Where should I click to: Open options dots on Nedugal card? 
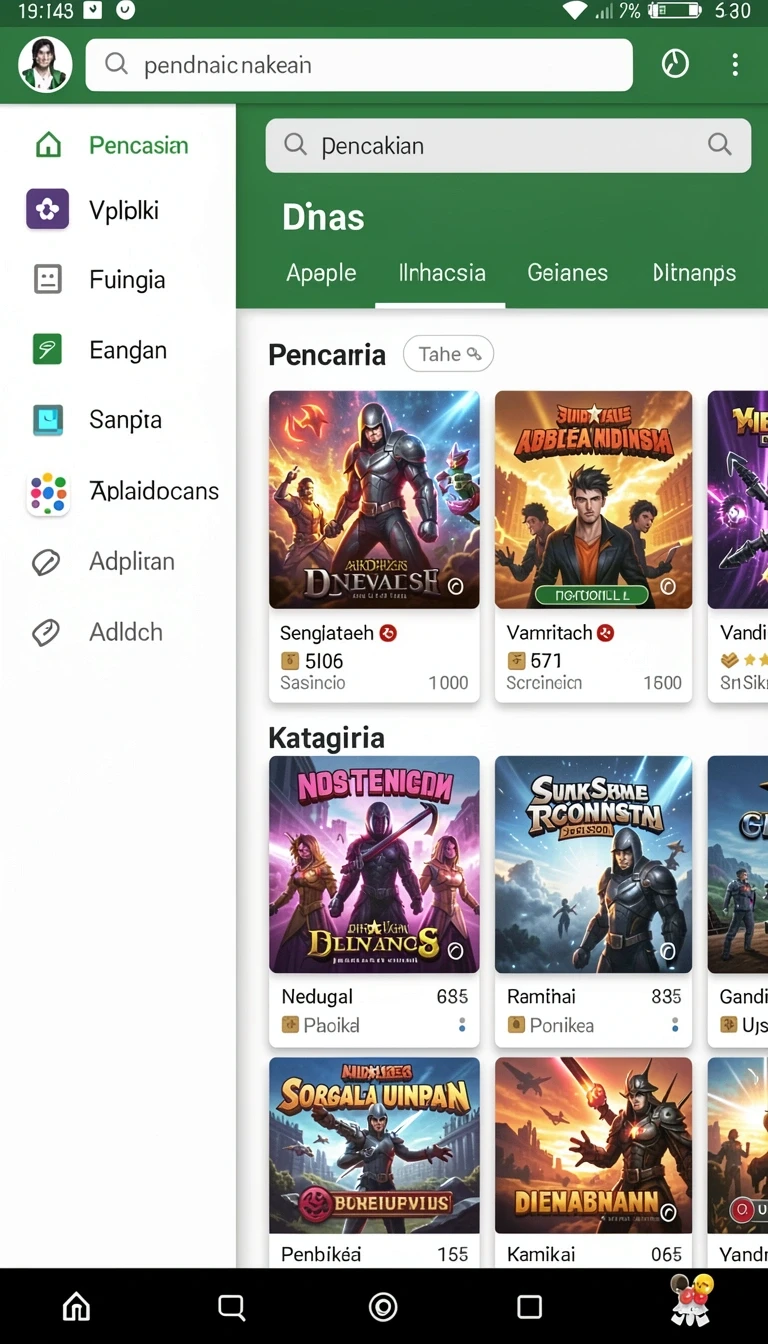(462, 1025)
